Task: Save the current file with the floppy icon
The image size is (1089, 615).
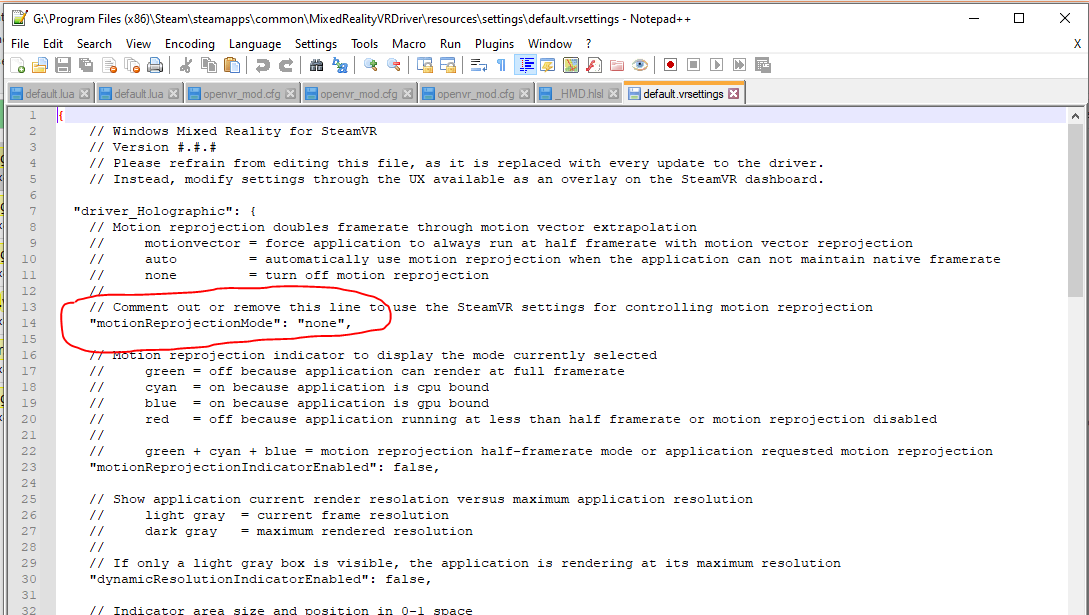Action: (63, 65)
